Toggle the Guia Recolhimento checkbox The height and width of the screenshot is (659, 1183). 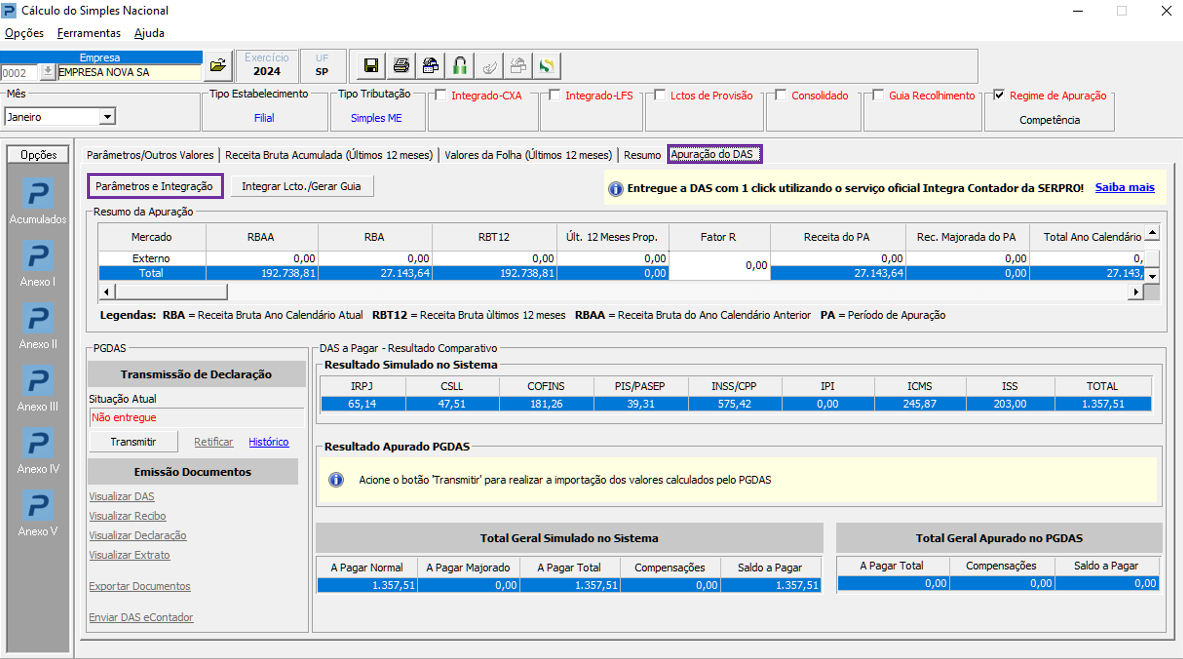878,96
